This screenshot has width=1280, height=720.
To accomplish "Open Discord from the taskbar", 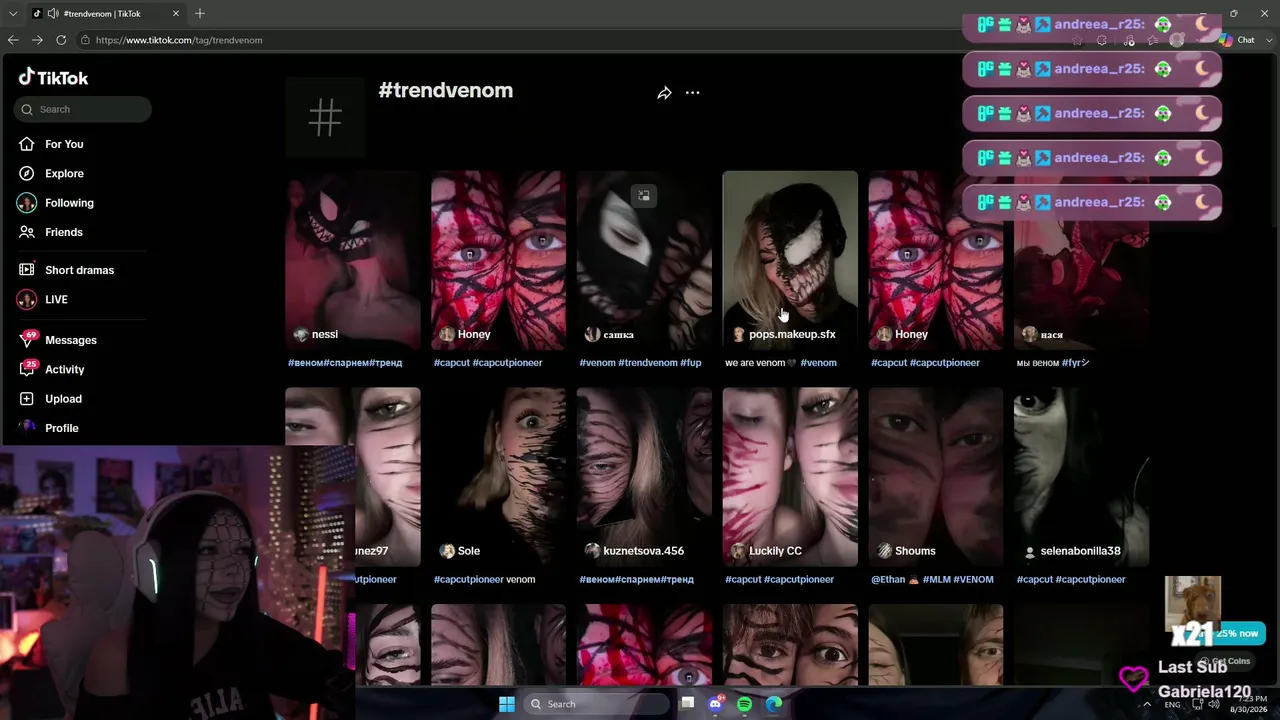I will pyautogui.click(x=716, y=704).
